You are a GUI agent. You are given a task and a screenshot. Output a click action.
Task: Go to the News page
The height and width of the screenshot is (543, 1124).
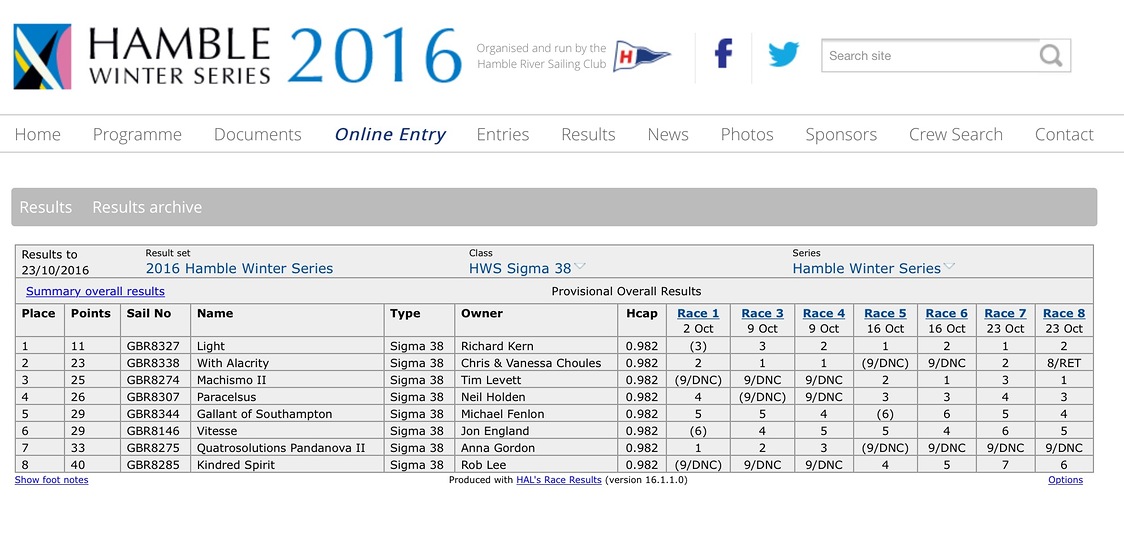(667, 134)
